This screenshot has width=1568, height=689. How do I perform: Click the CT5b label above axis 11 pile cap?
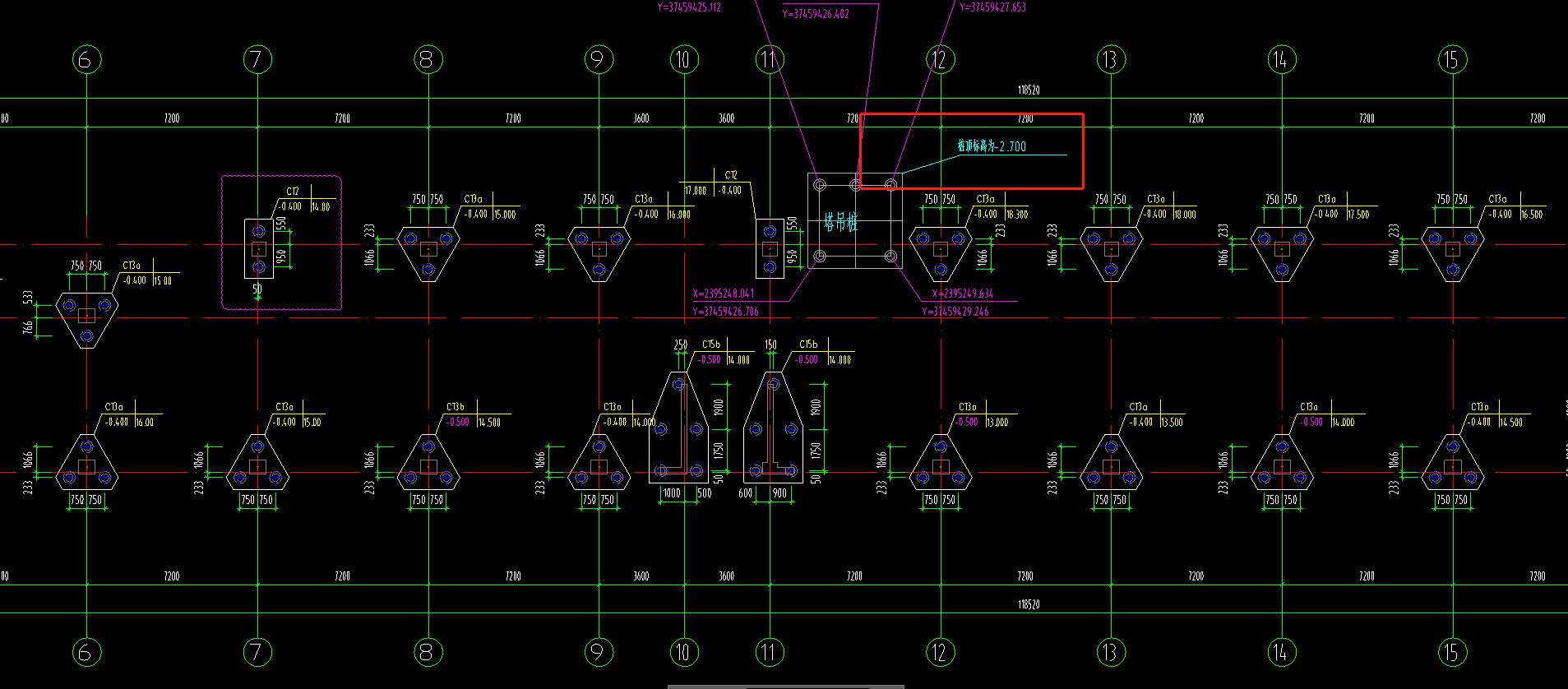coord(808,344)
